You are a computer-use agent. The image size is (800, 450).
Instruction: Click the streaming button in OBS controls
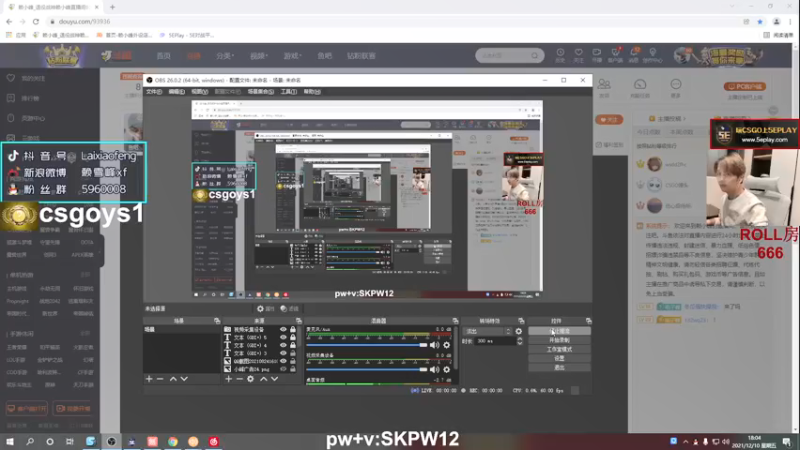click(x=559, y=331)
